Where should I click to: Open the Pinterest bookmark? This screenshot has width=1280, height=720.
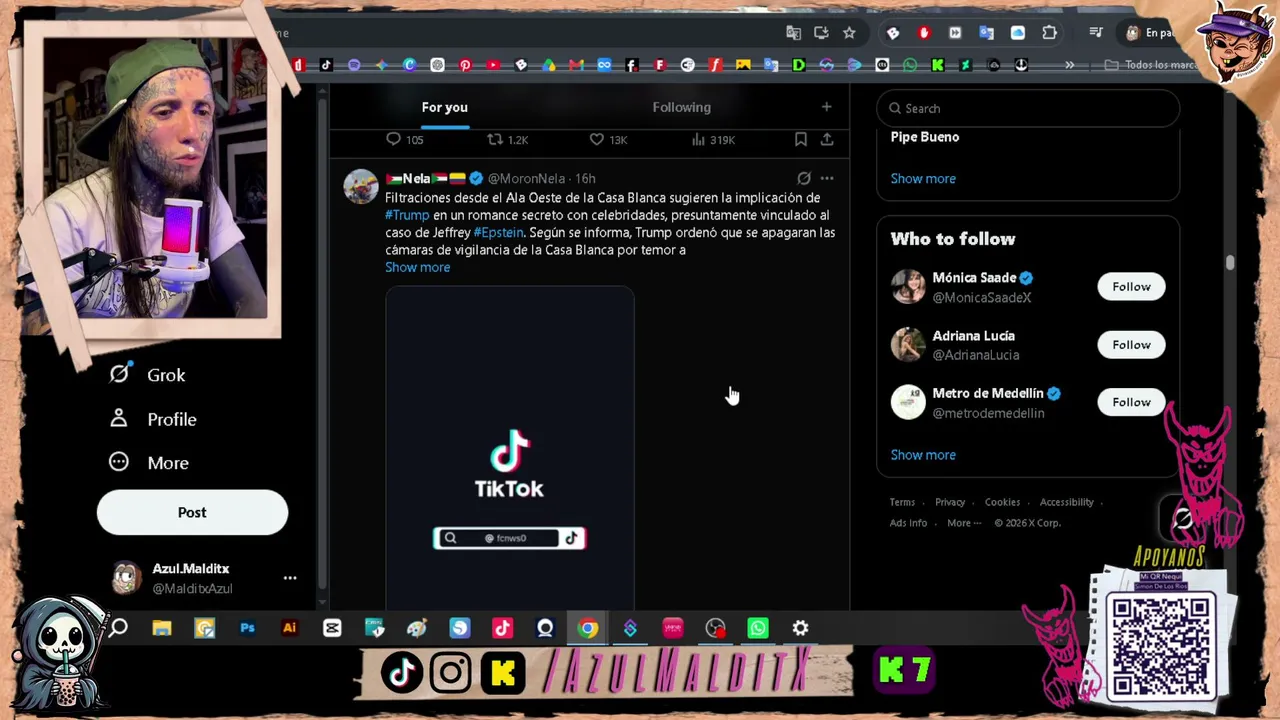(465, 65)
